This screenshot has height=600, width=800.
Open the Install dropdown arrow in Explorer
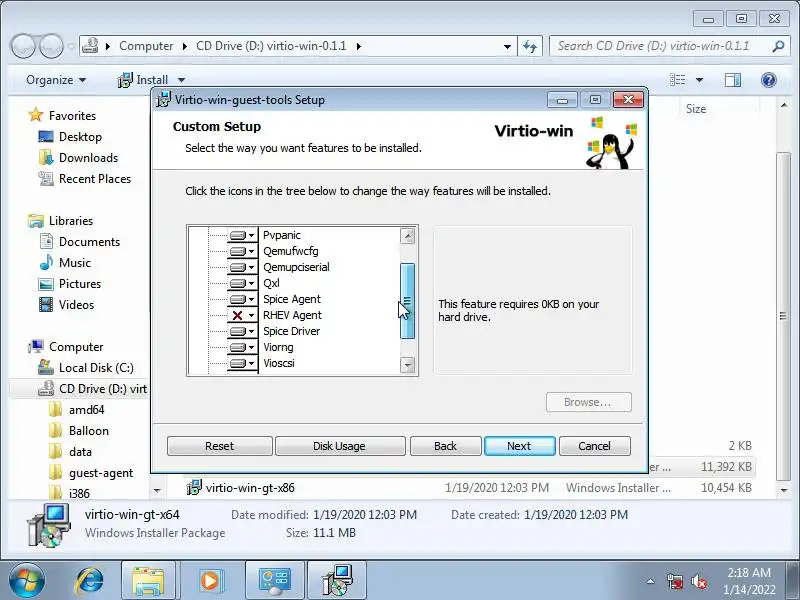pyautogui.click(x=181, y=80)
